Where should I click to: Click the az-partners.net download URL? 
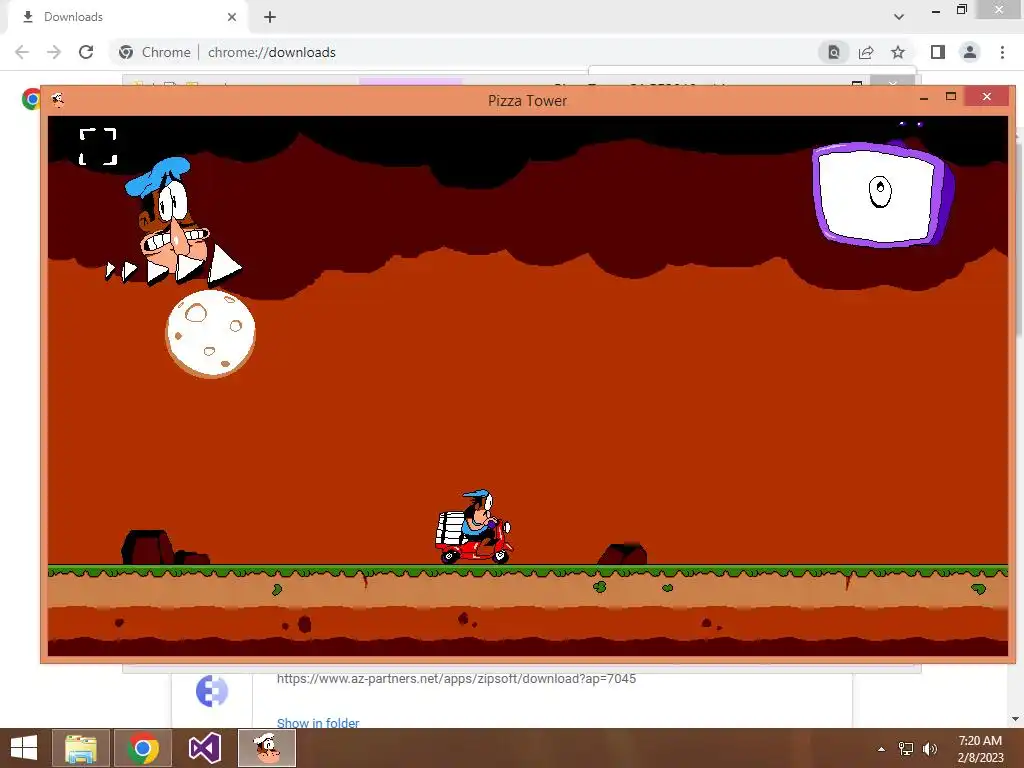click(456, 679)
